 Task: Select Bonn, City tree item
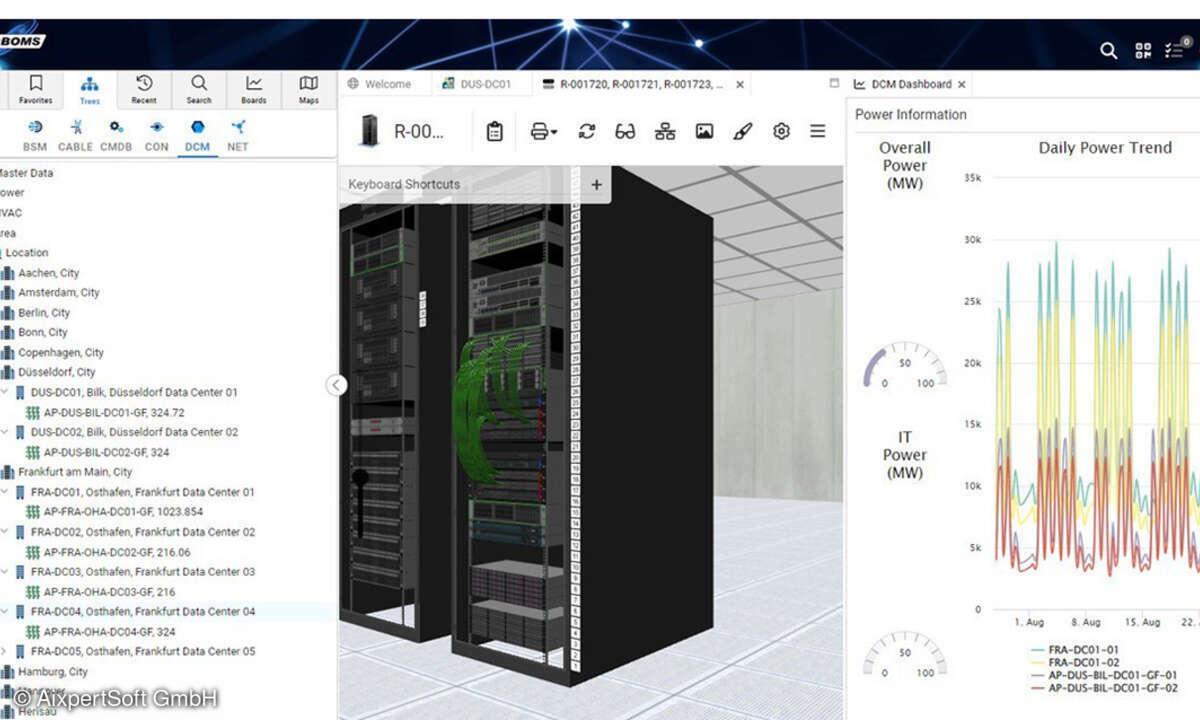click(x=42, y=332)
